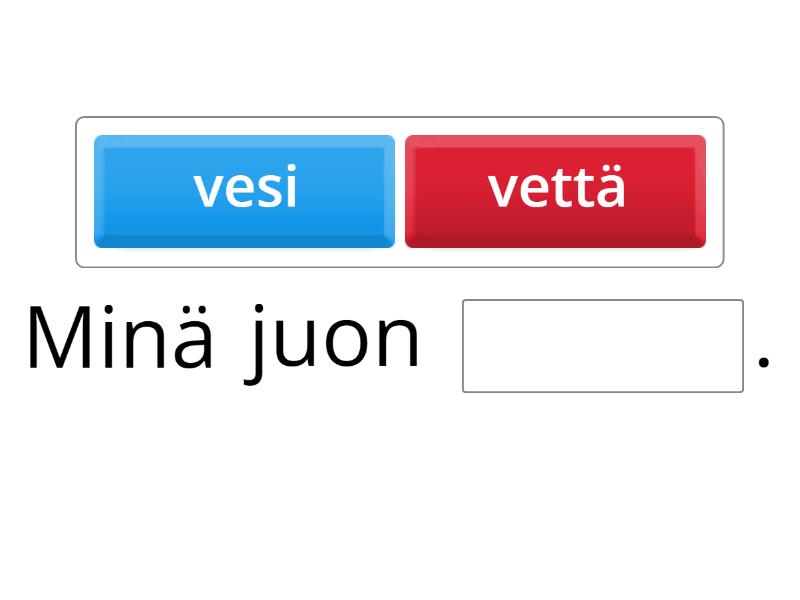Click the period ending the sentence
Screen dimensions: 800x600
(764, 362)
